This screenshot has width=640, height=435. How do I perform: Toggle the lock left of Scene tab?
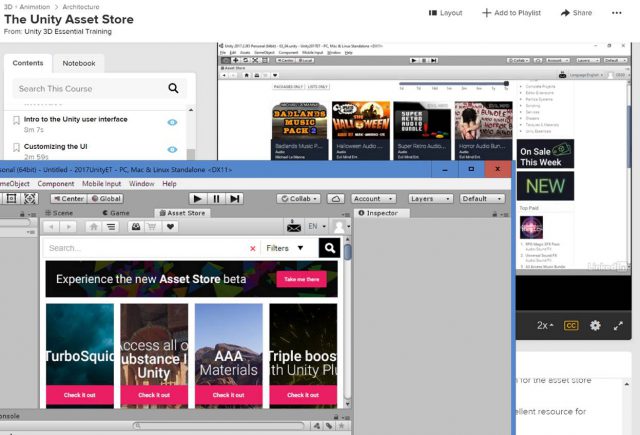point(22,214)
